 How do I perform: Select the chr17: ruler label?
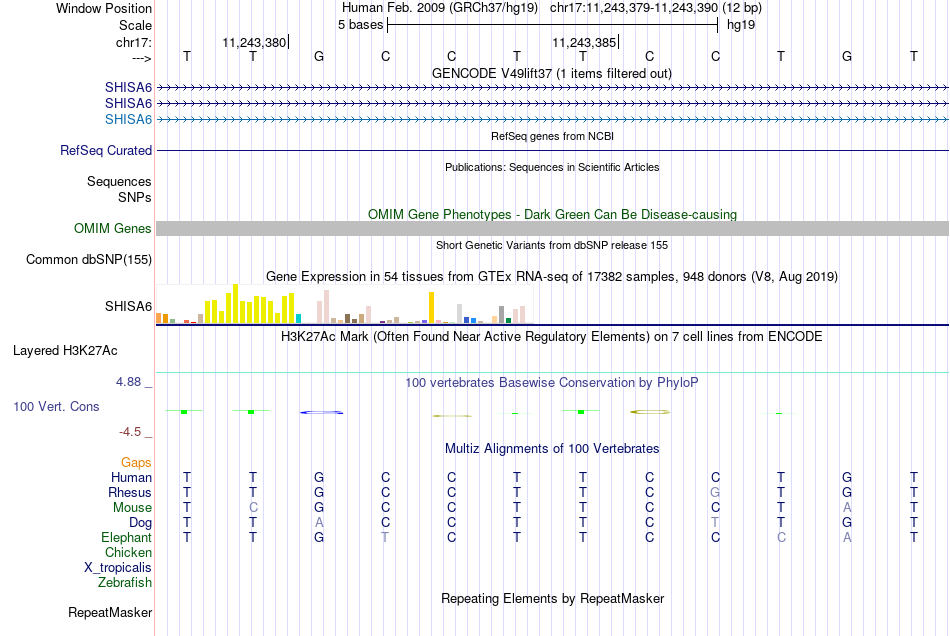pos(134,42)
